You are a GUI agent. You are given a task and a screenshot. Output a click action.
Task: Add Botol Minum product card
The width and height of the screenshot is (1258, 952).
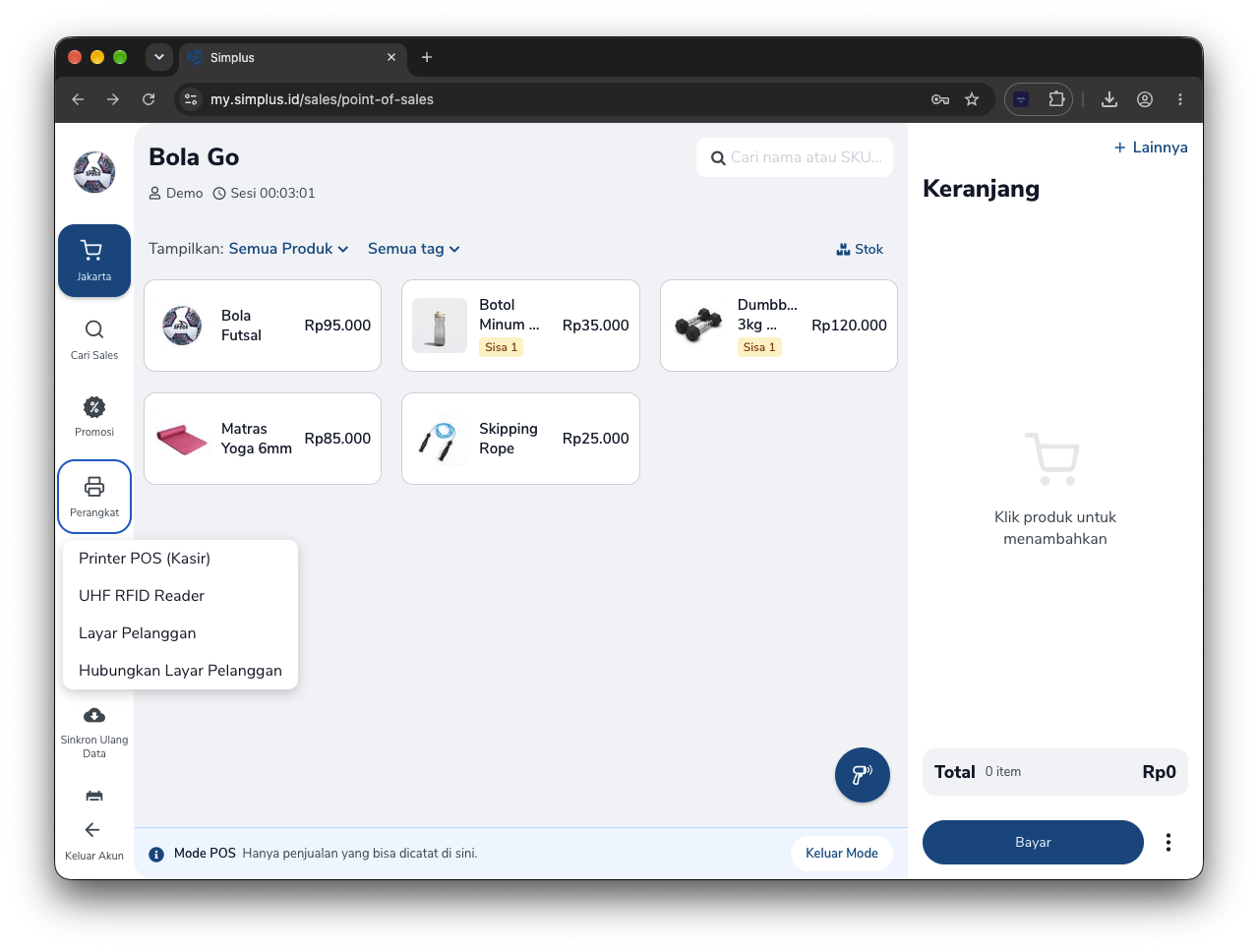pyautogui.click(x=520, y=326)
